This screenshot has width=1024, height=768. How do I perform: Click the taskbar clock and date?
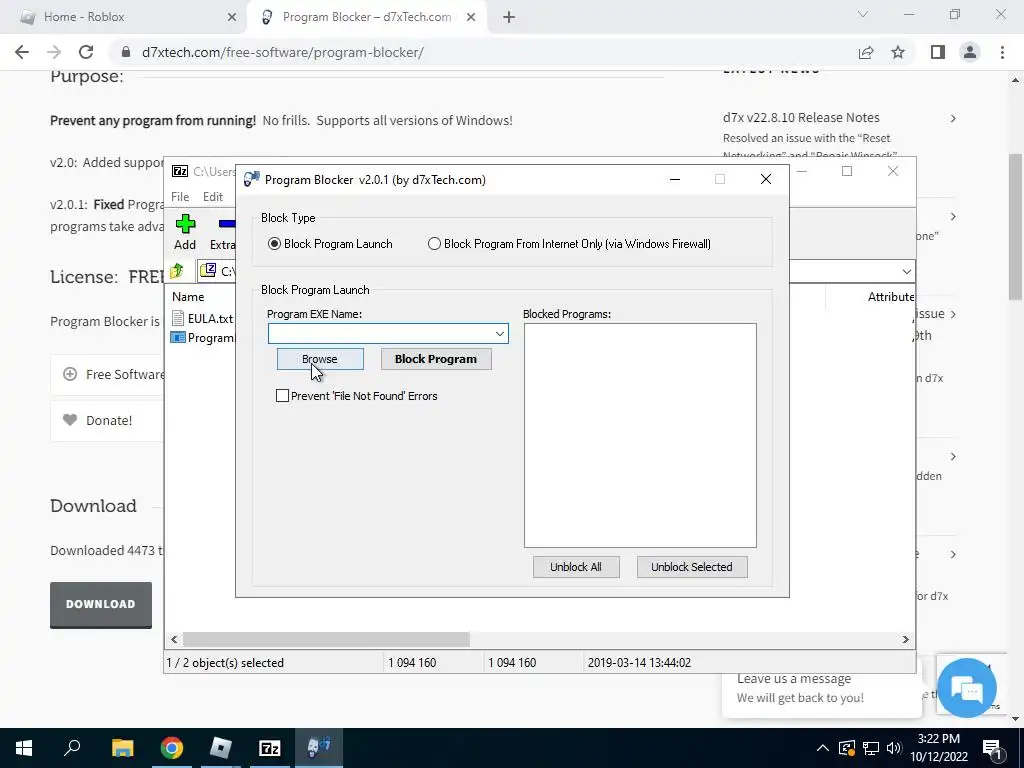[939, 748]
